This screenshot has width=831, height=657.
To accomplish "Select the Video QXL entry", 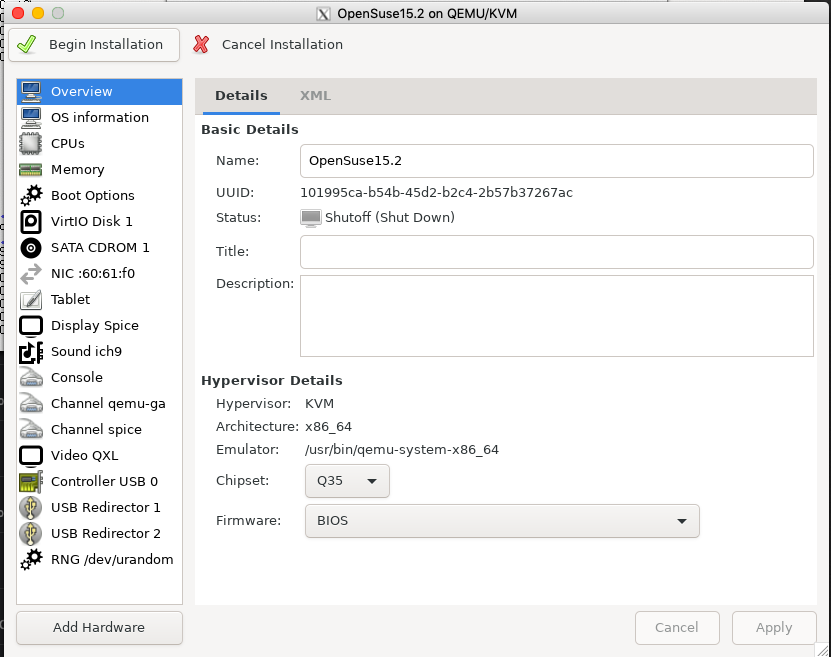I will (x=100, y=455).
